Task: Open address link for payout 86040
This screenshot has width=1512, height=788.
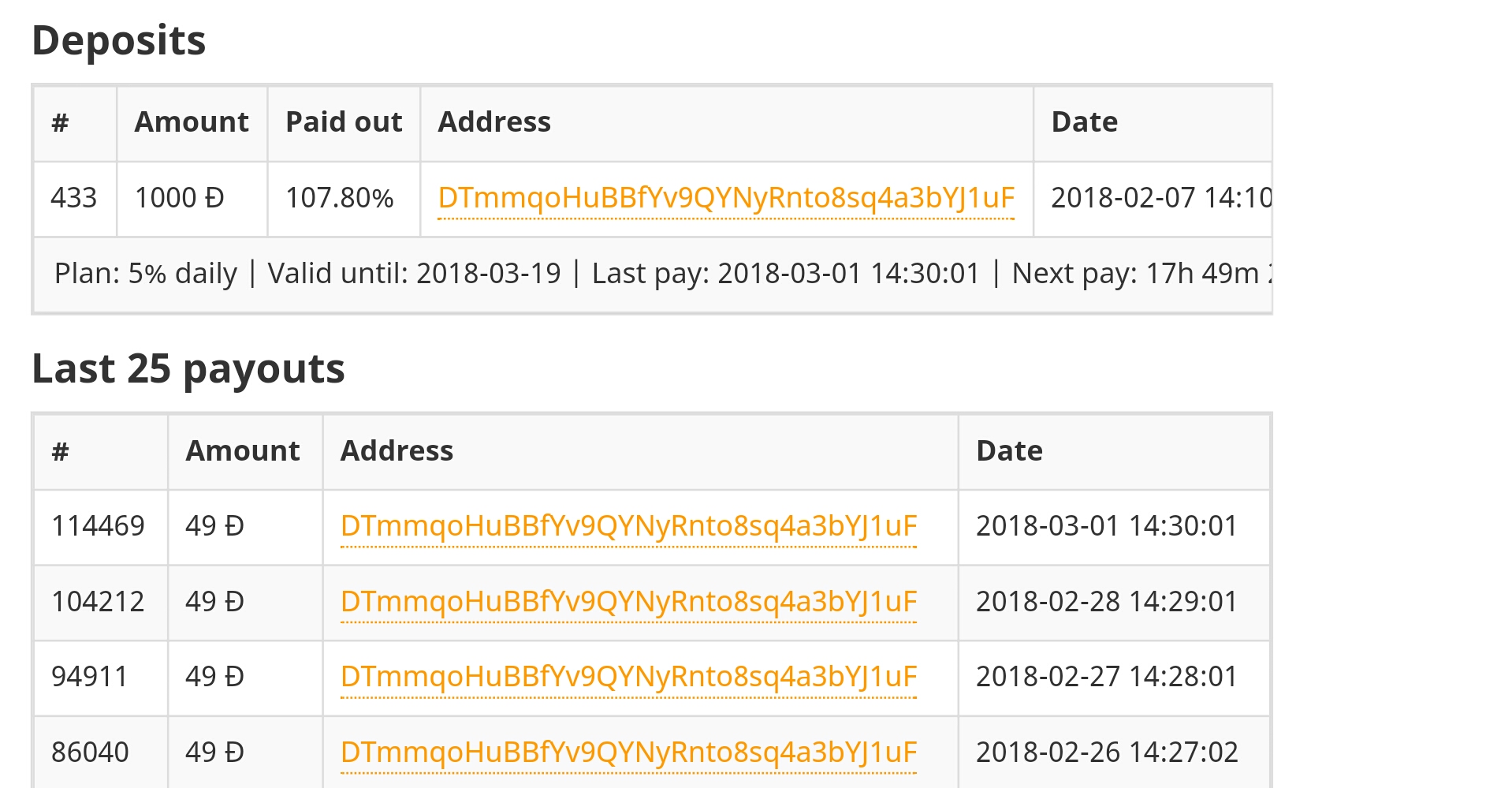Action: pos(628,753)
